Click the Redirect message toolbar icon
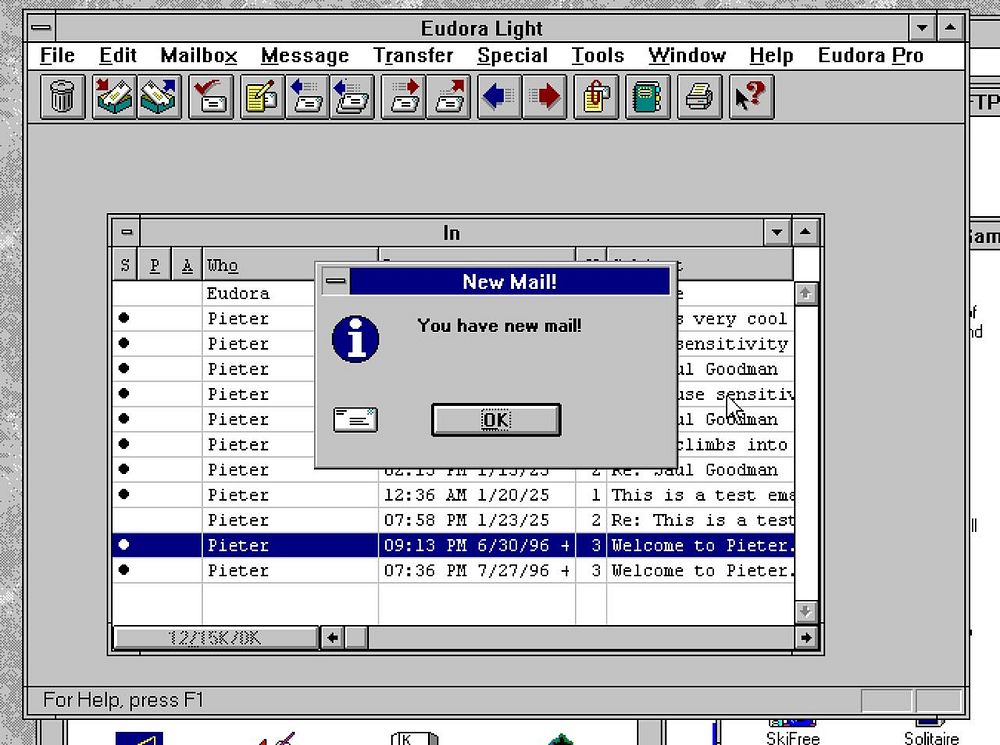 click(x=449, y=98)
